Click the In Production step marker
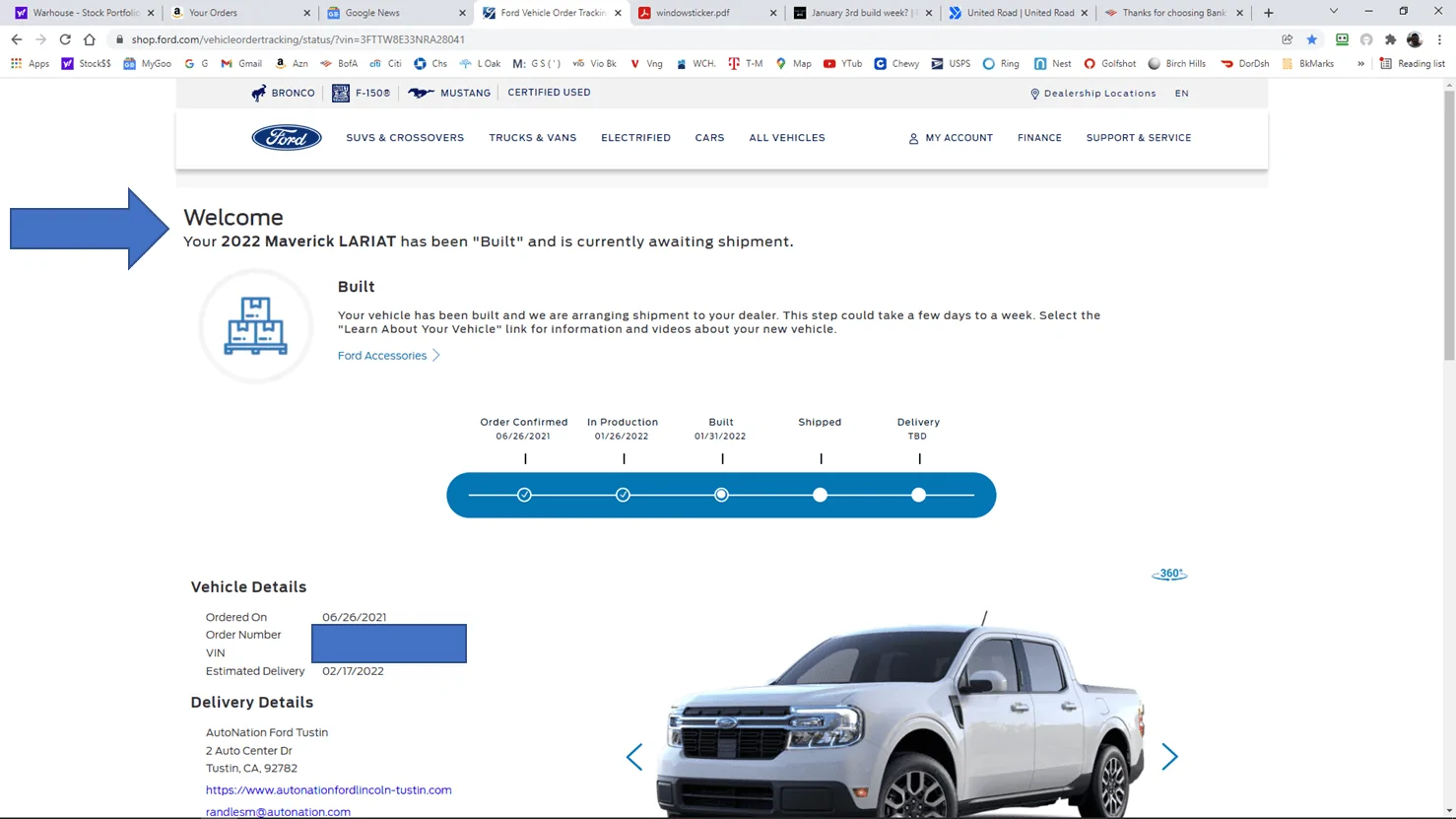Screen dimensions: 1456x819 [x=623, y=495]
